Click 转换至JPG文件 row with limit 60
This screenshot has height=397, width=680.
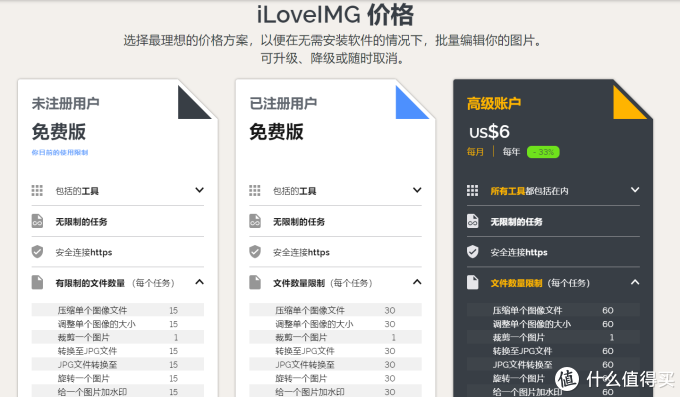[553, 351]
